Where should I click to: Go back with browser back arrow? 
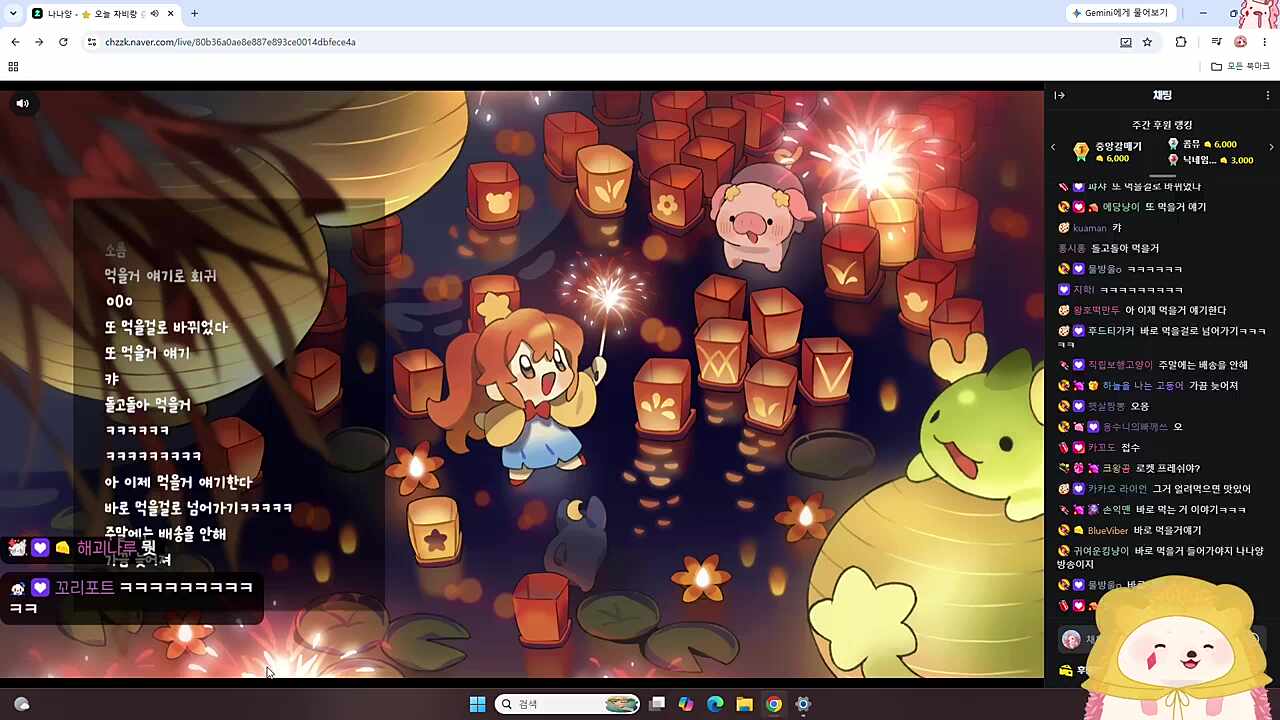pyautogui.click(x=15, y=42)
